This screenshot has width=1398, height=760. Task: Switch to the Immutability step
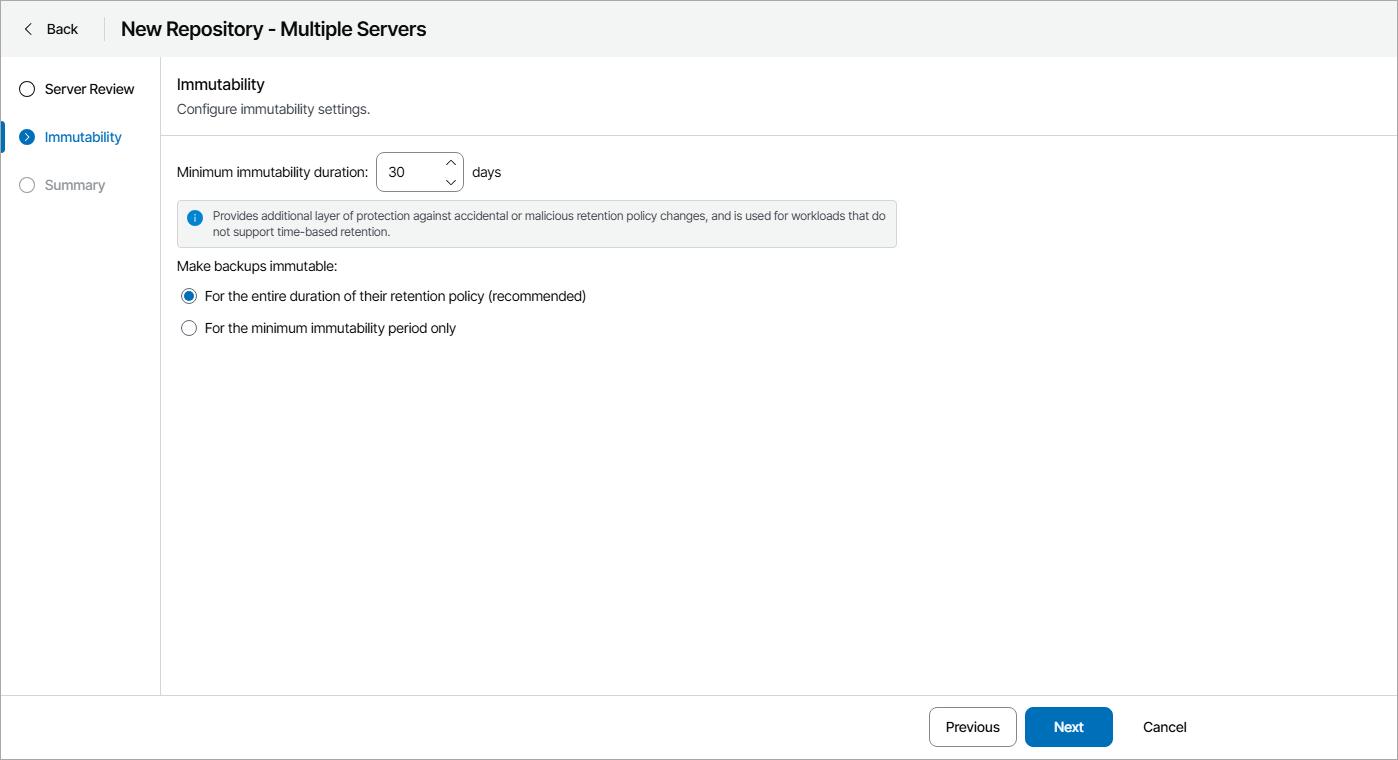(x=82, y=137)
